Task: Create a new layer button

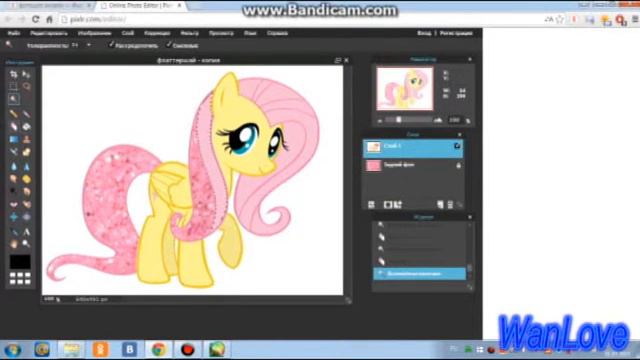Action: pyautogui.click(x=440, y=204)
